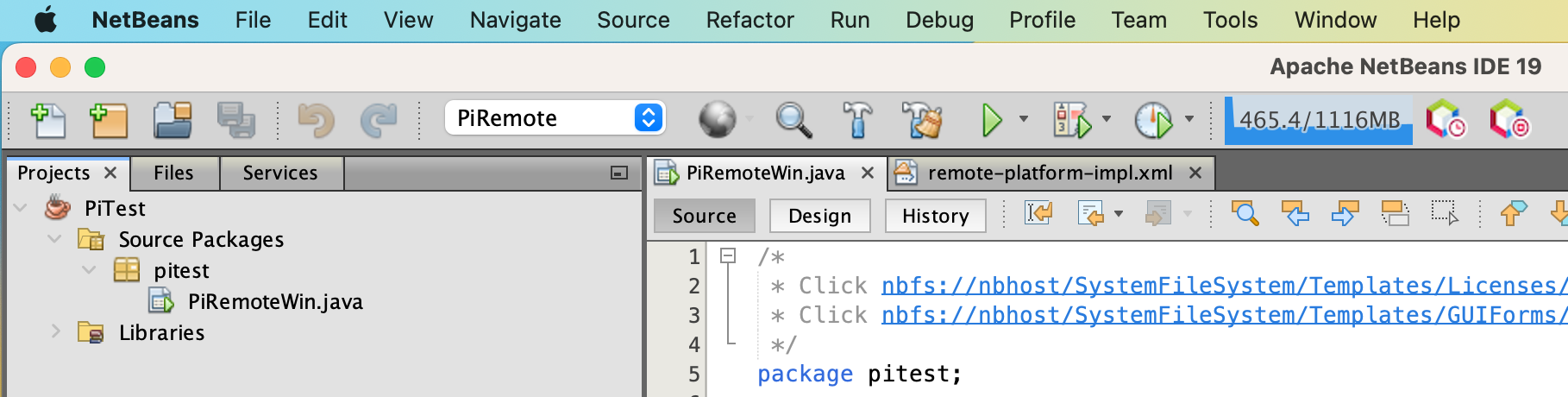
Task: Open dropdown arrow next to Run Project
Action: point(1024,119)
